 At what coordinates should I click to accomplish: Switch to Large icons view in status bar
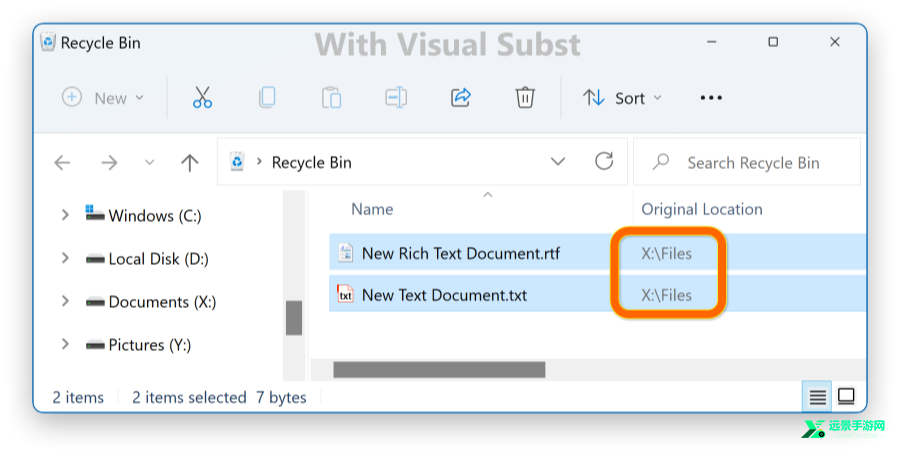[x=846, y=397]
